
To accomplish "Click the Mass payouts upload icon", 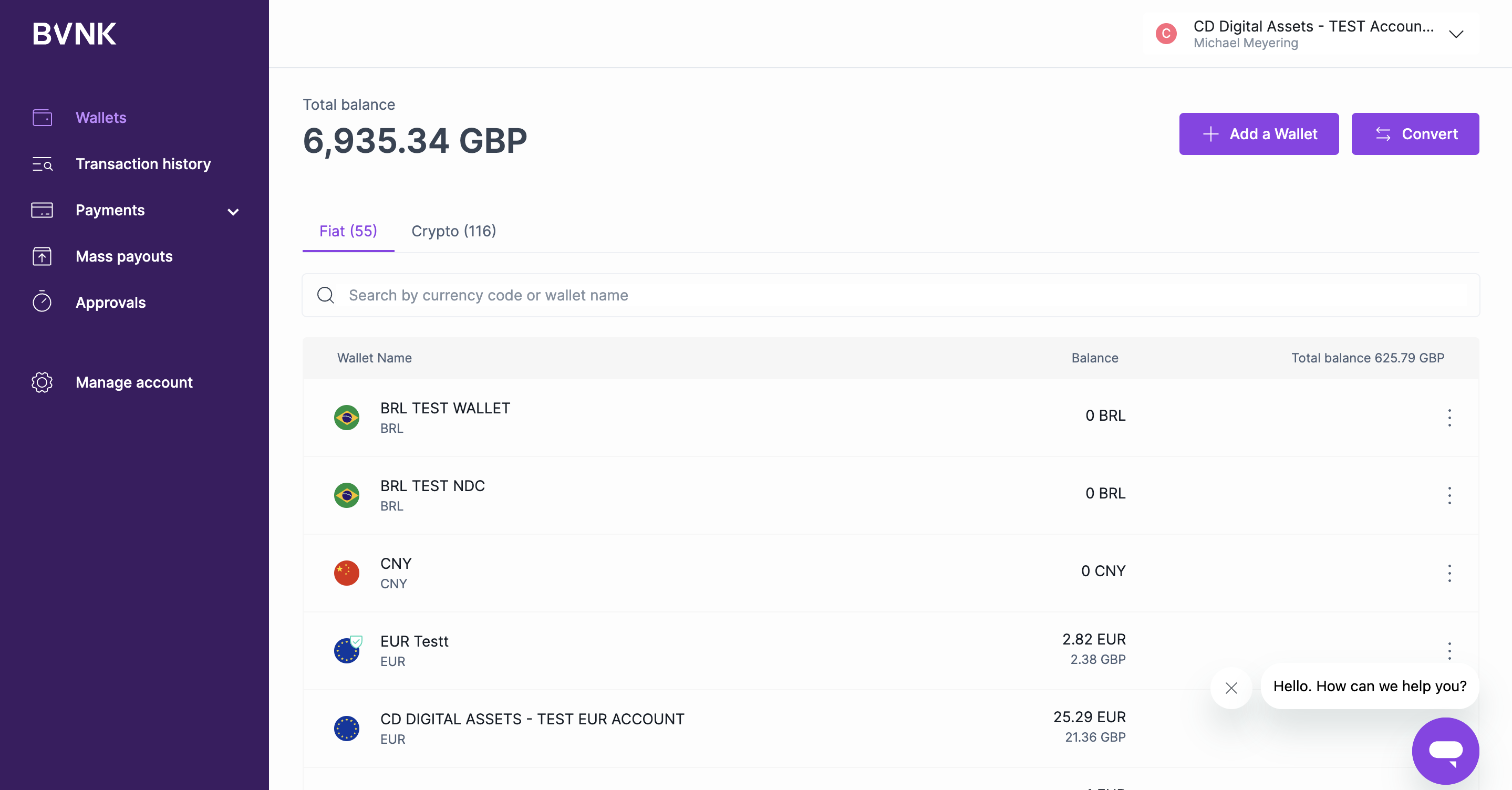I will coord(42,256).
